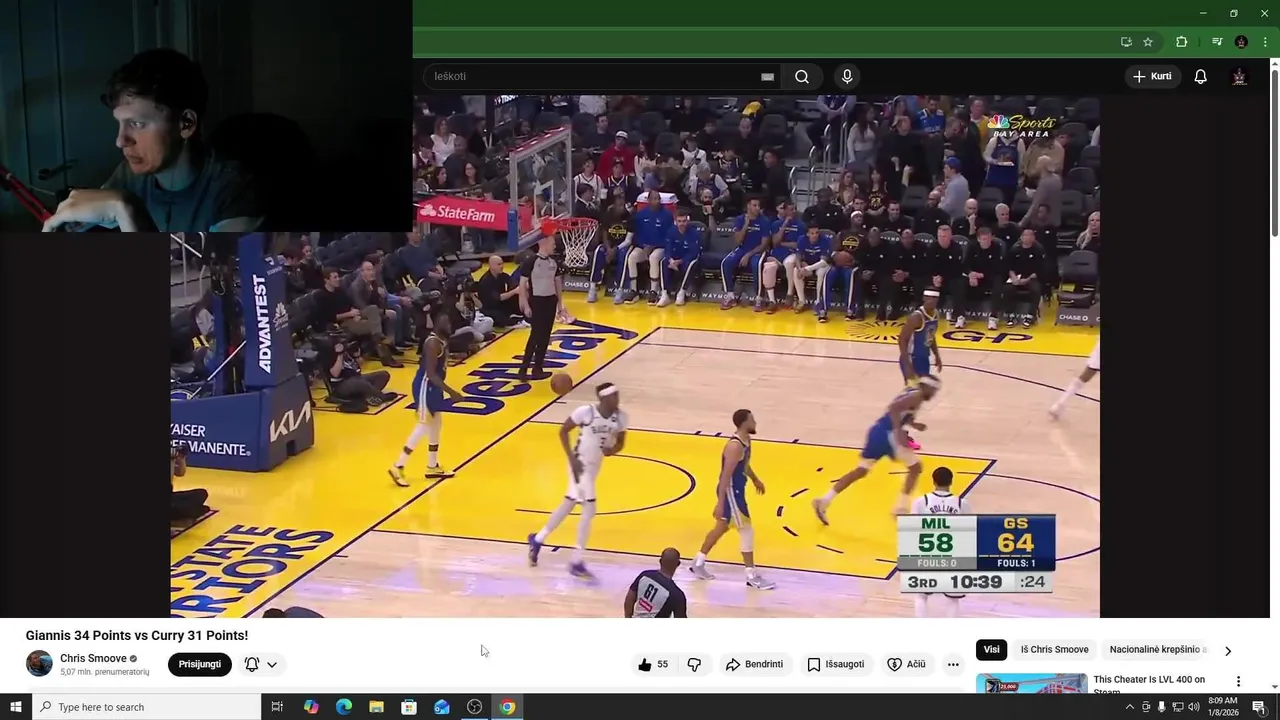Open This Cheater Is LVL 400 thumbnail
This screenshot has width=1280, height=720.
click(1032, 684)
